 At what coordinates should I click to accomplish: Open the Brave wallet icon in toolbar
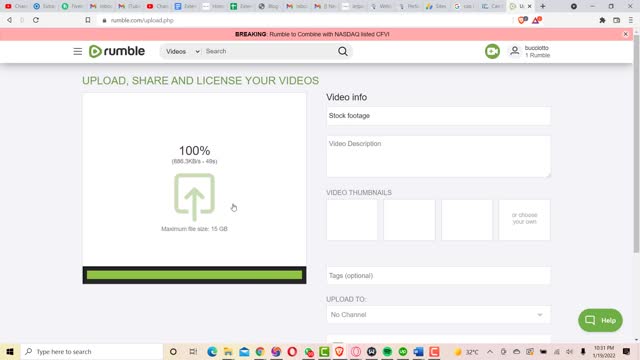pyautogui.click(x=616, y=20)
